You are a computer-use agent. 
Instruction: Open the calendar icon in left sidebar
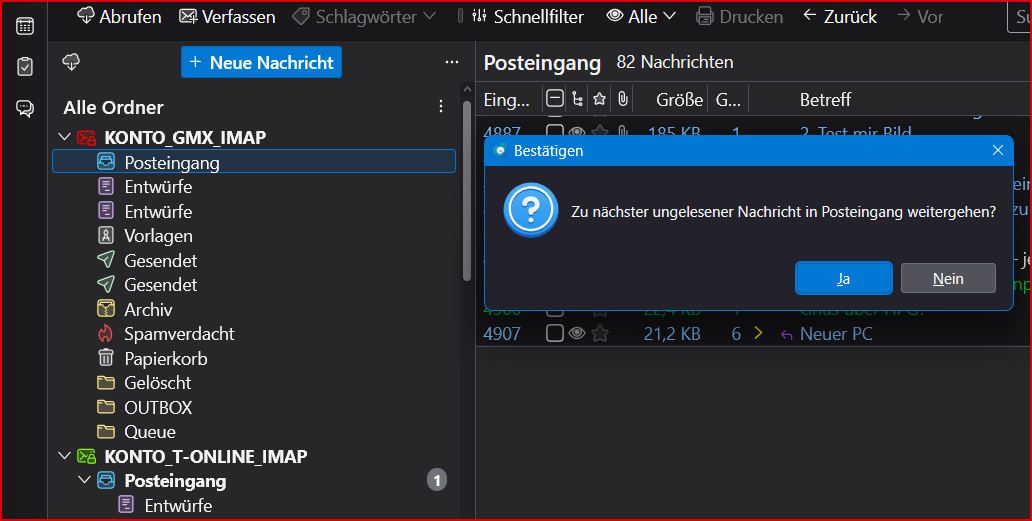25,26
